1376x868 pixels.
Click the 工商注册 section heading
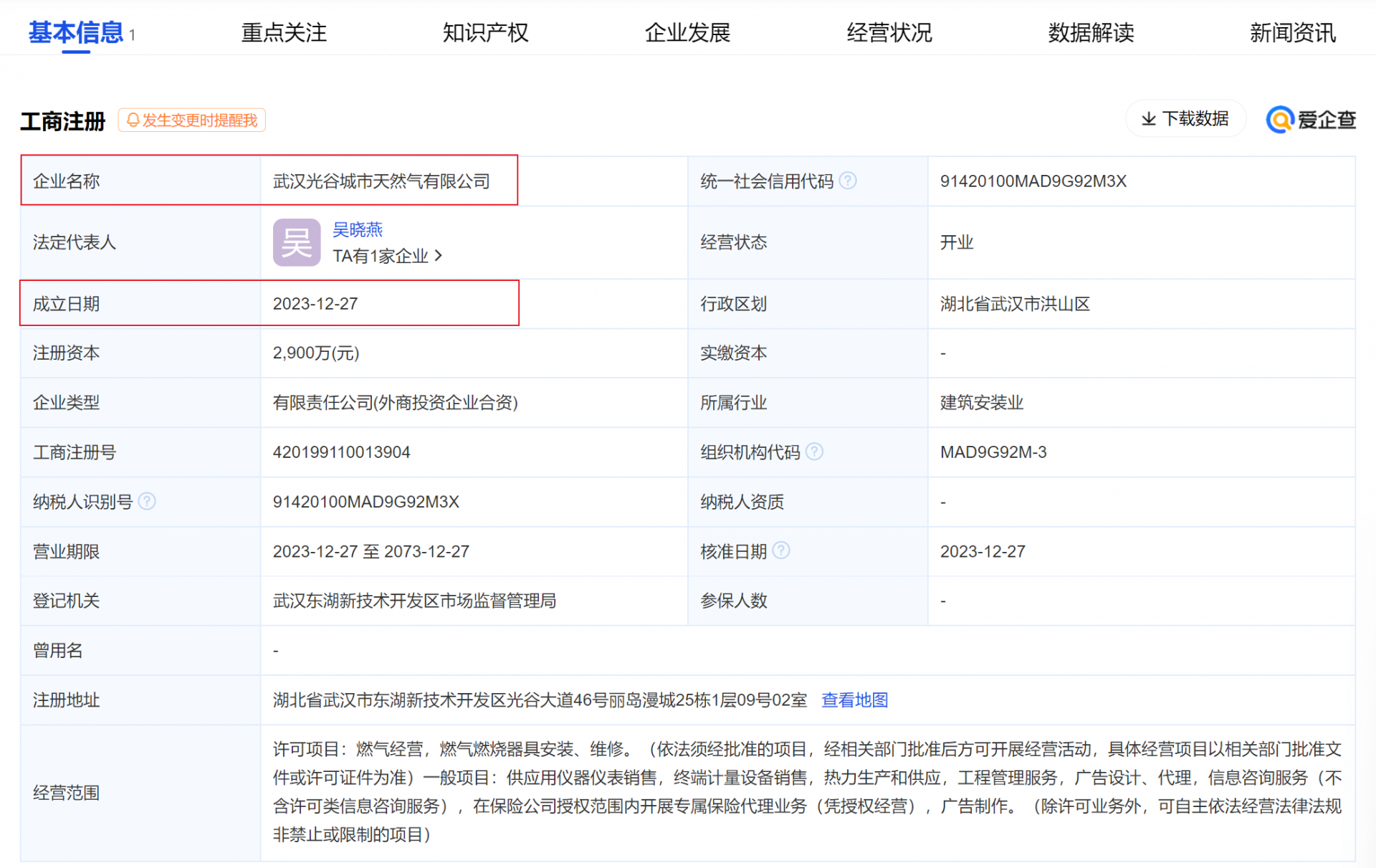point(63,121)
